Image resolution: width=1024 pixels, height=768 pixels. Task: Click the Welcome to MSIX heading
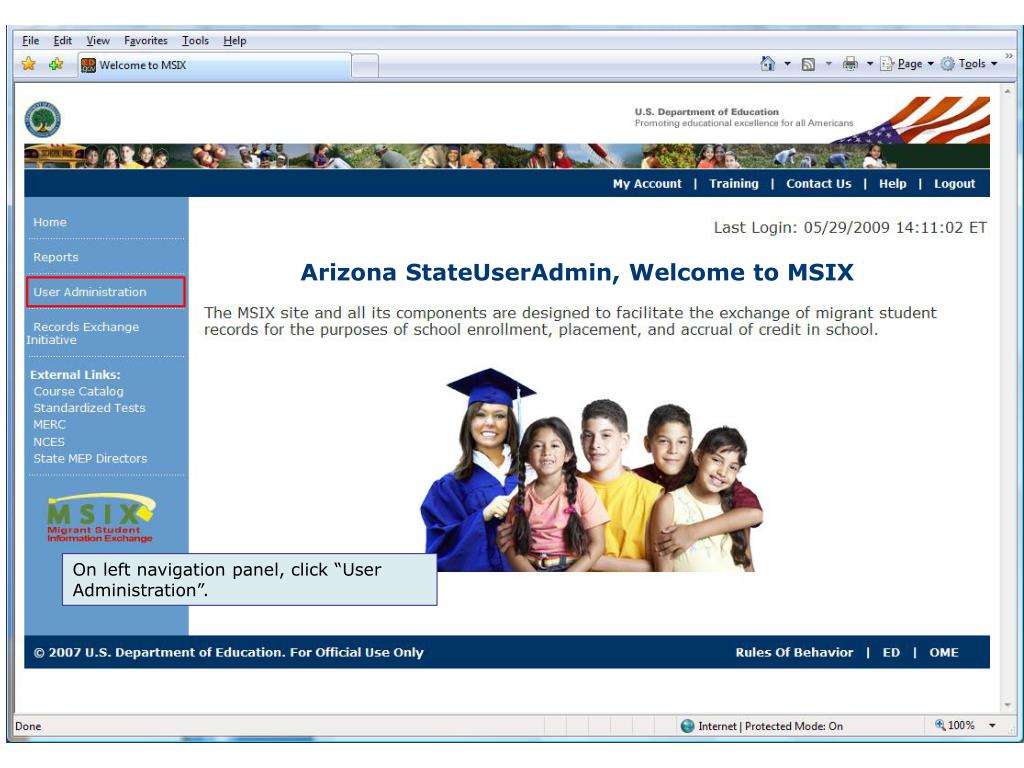point(577,272)
